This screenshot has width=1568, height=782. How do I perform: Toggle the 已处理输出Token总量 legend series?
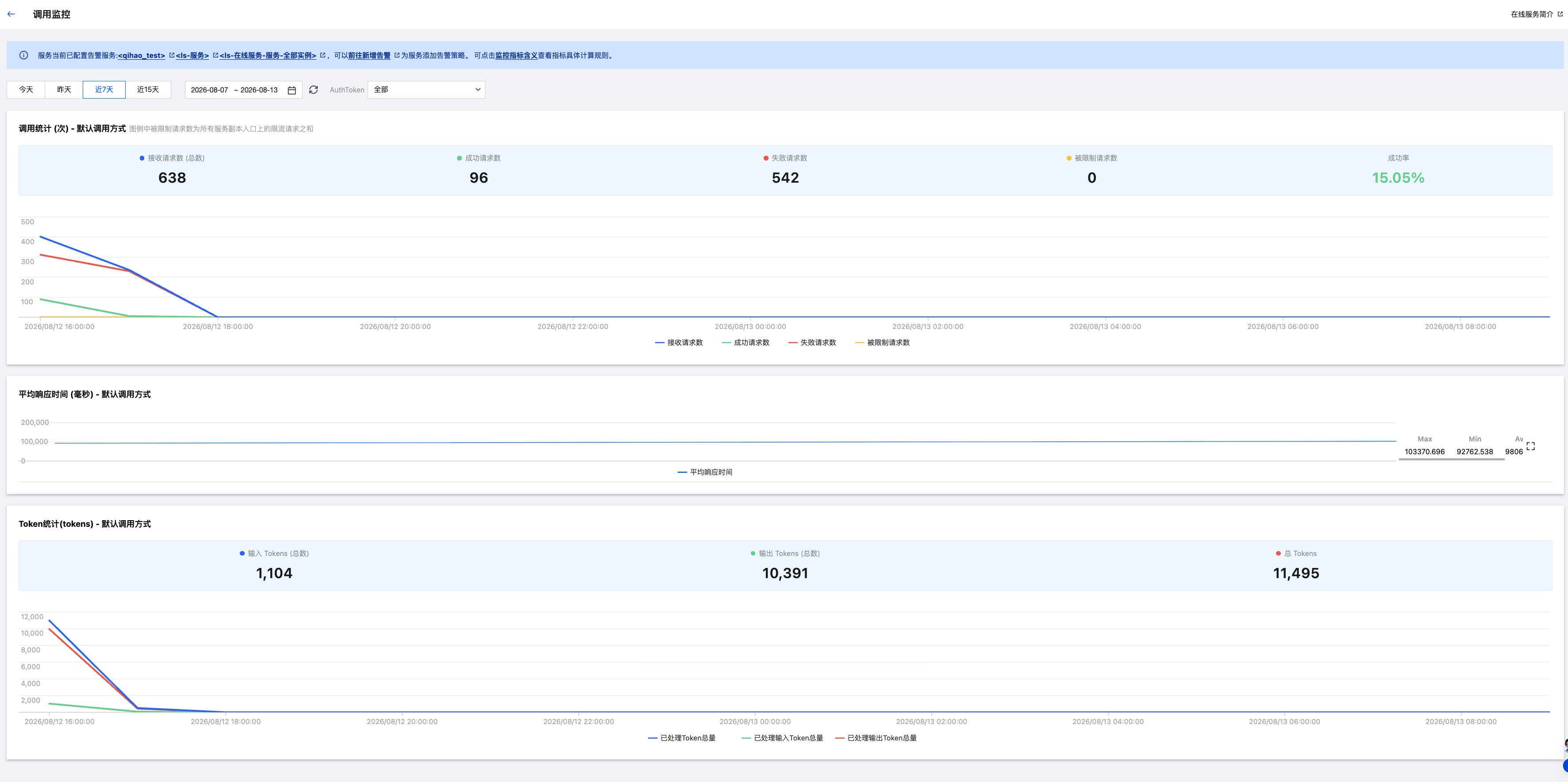pyautogui.click(x=876, y=738)
